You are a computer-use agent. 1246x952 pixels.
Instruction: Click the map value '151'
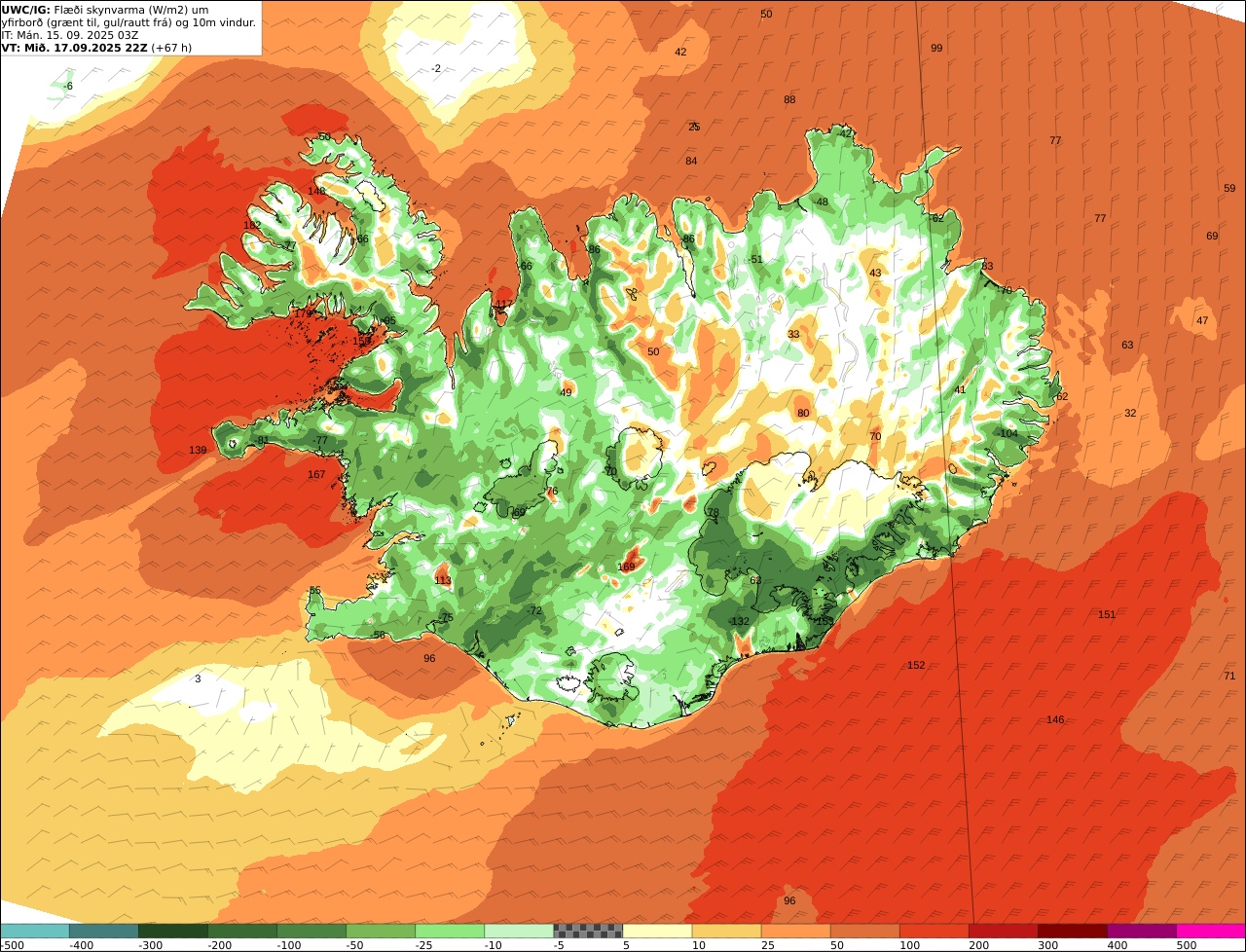click(x=1107, y=615)
